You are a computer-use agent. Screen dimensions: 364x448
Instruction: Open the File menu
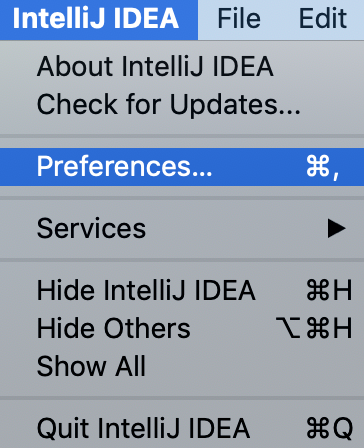pyautogui.click(x=239, y=19)
